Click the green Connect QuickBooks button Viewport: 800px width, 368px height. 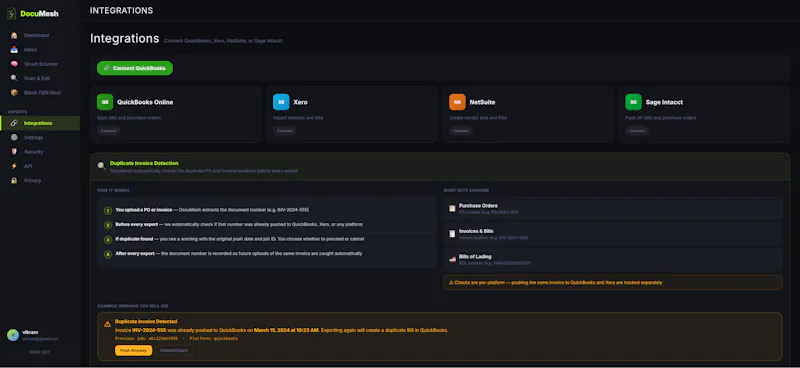click(x=135, y=68)
